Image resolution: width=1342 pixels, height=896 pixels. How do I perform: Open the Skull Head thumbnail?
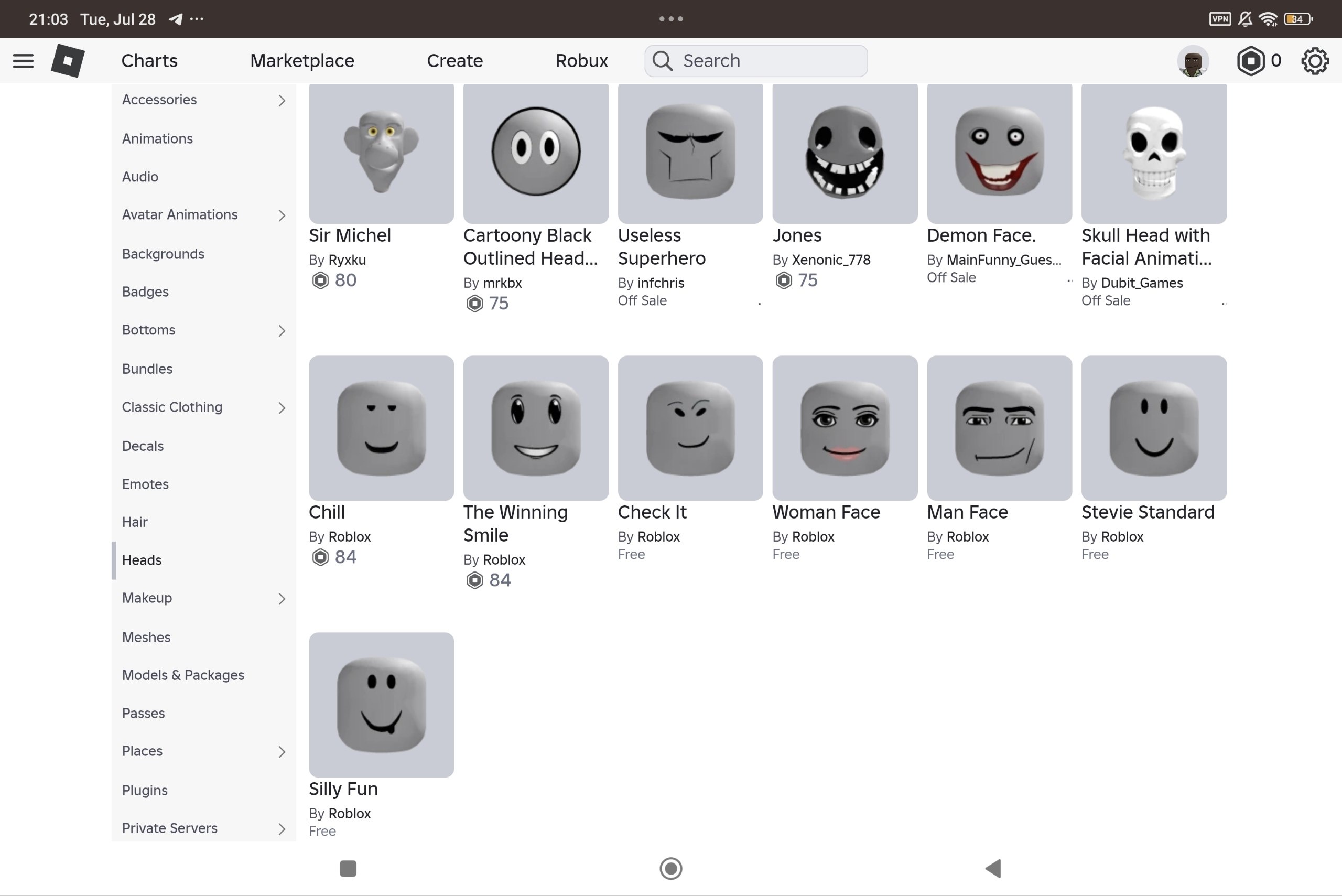[x=1154, y=153]
